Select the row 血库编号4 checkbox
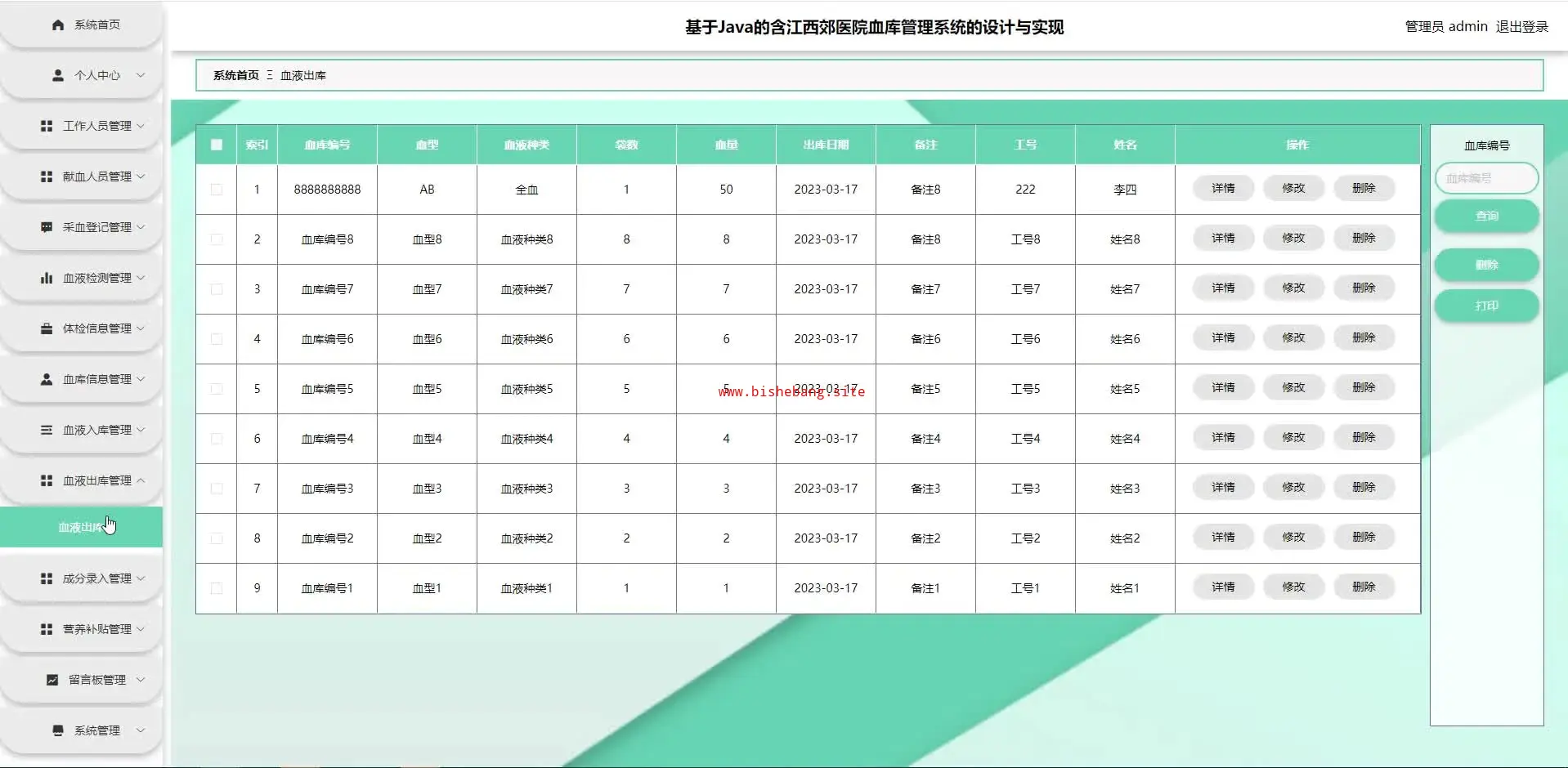This screenshot has height=768, width=1568. click(217, 439)
